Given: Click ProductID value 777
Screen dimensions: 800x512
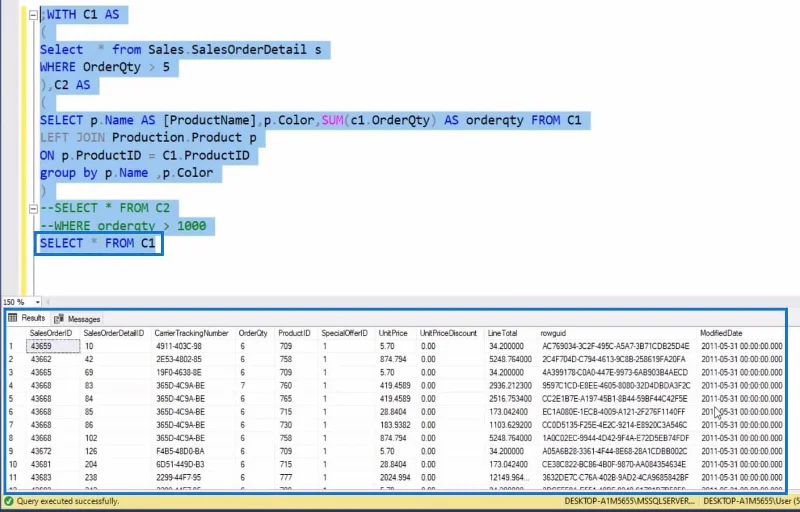Looking at the screenshot, I should (x=286, y=478).
